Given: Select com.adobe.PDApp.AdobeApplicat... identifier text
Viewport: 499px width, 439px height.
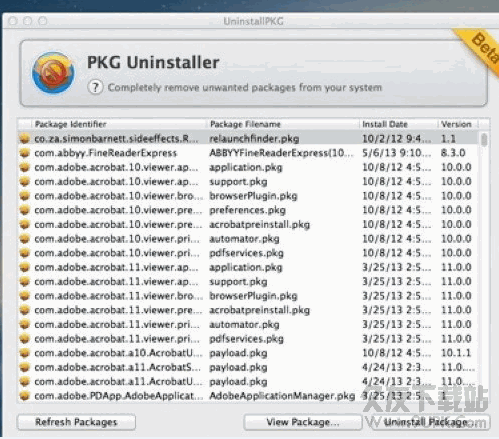Looking at the screenshot, I should pyautogui.click(x=119, y=396).
